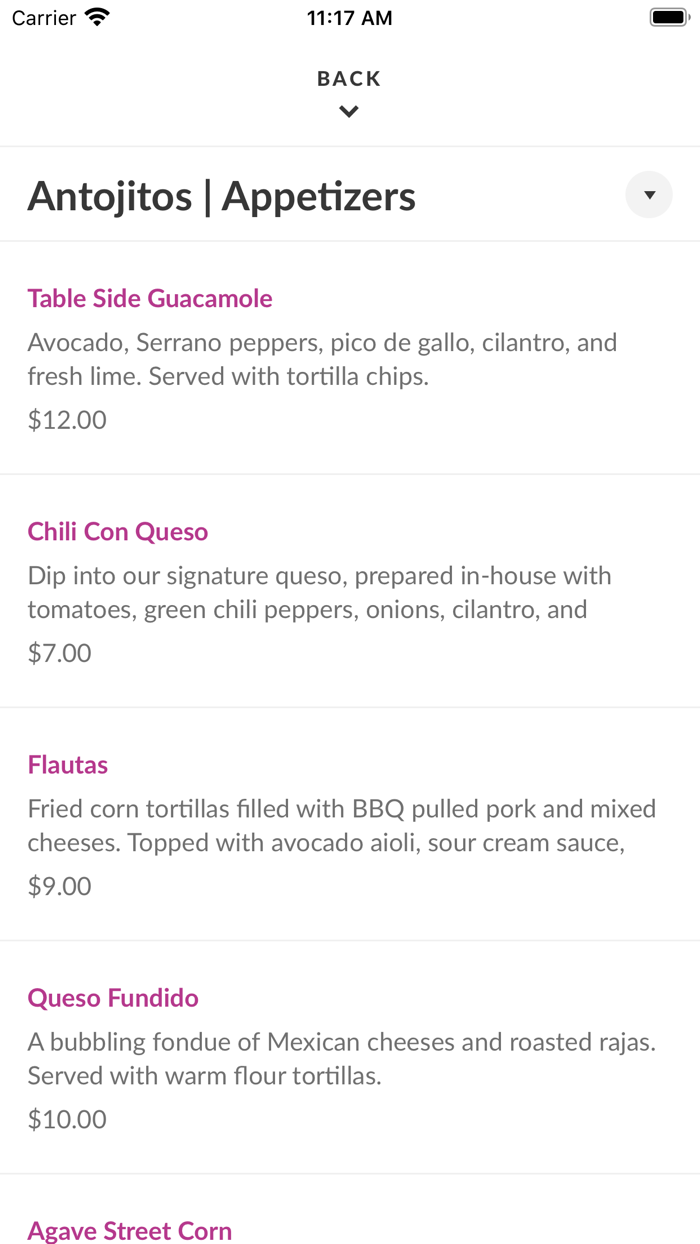This screenshot has width=700, height=1244.
Task: Open Table Side Guacamole details
Action: click(149, 298)
